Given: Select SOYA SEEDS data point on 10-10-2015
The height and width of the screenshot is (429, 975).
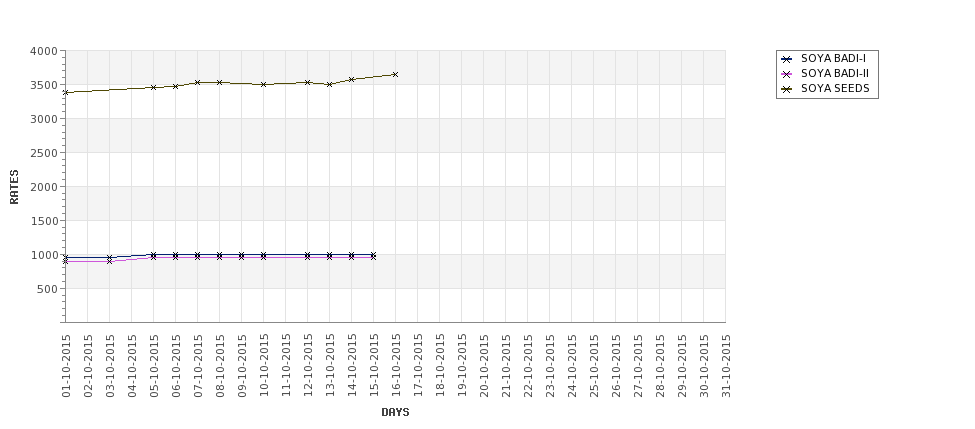Looking at the screenshot, I should (x=264, y=85).
